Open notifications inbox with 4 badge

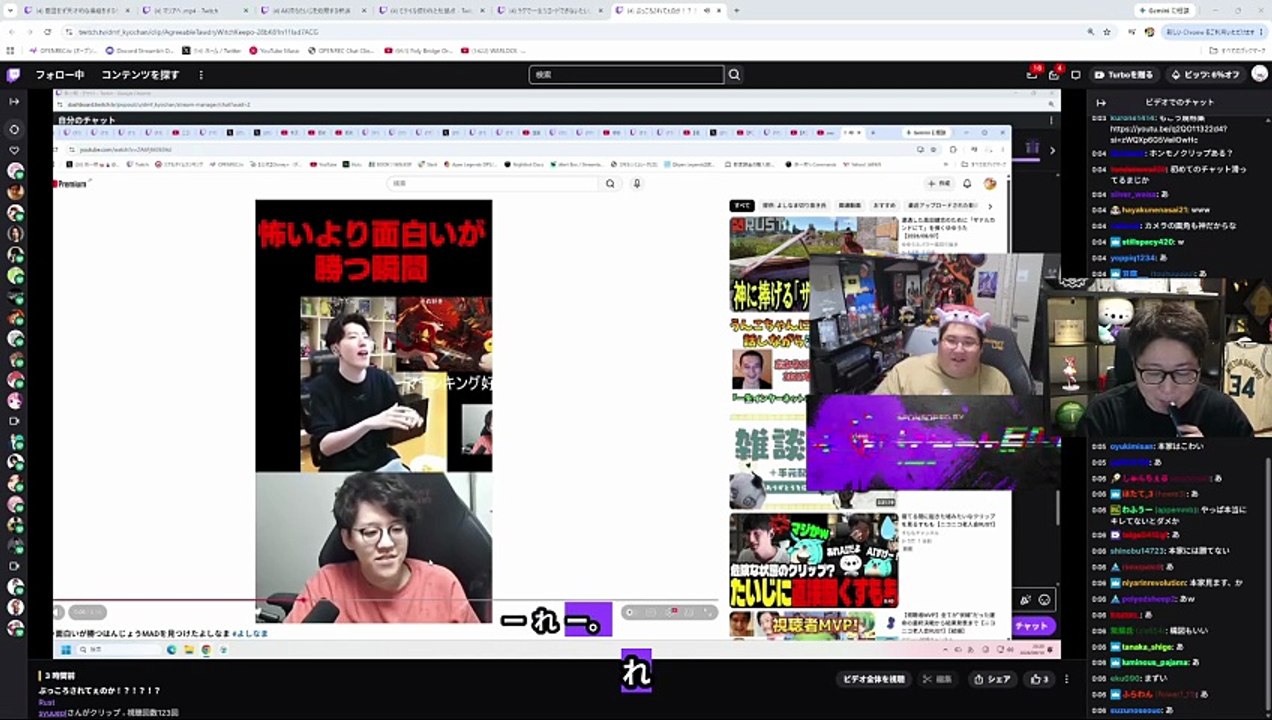pos(1054,75)
